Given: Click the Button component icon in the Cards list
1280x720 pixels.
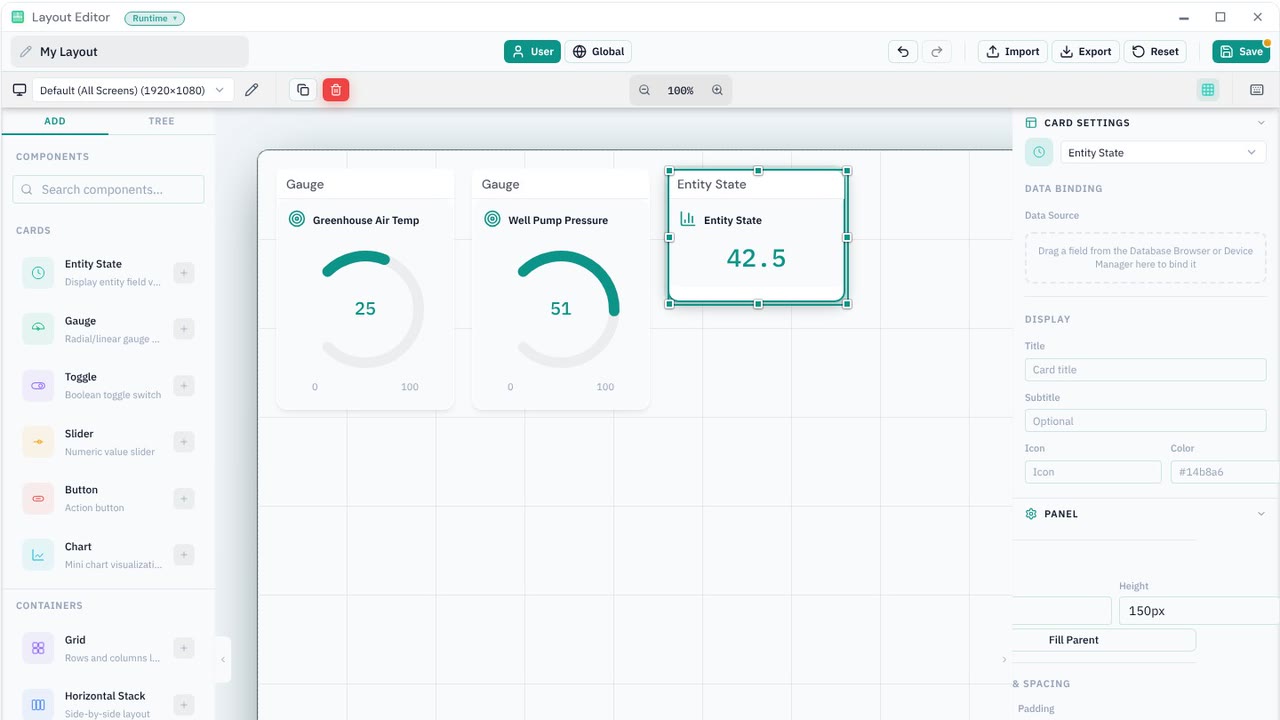Looking at the screenshot, I should (x=38, y=498).
